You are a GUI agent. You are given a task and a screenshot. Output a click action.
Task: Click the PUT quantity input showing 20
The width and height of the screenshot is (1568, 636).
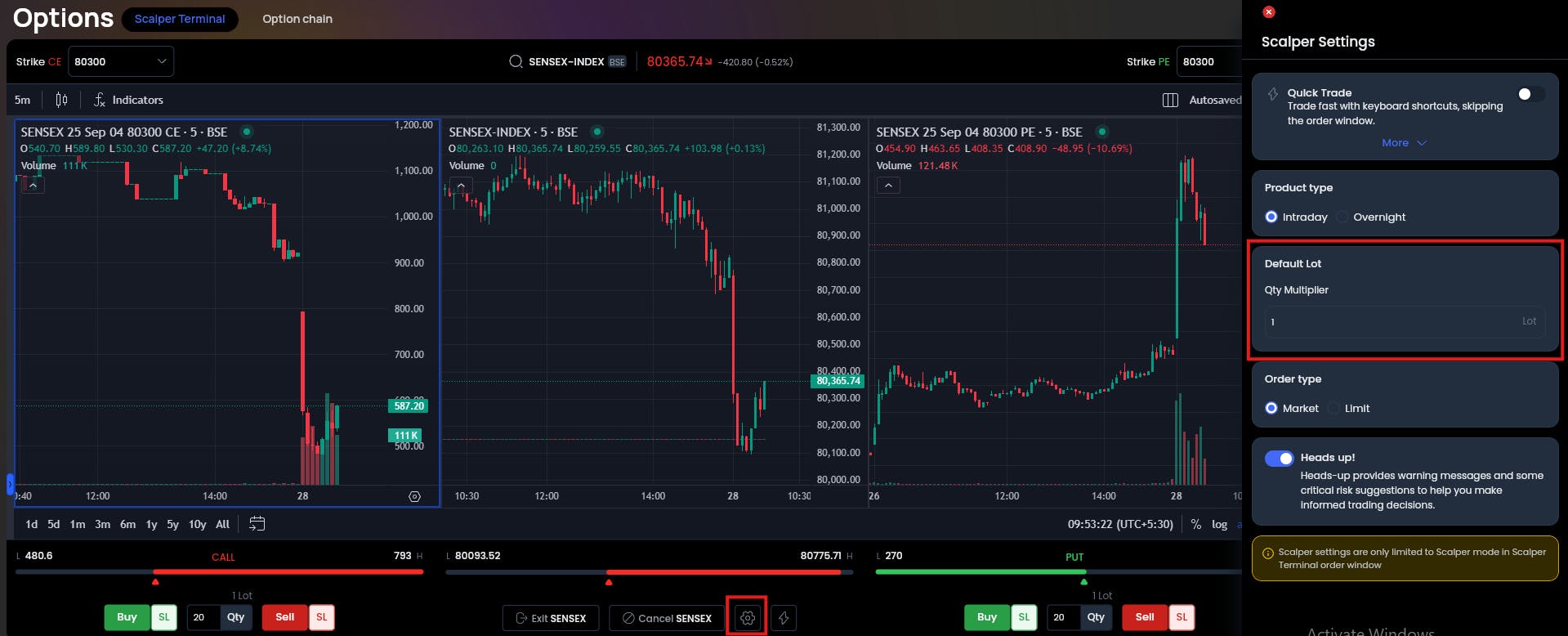click(1064, 617)
